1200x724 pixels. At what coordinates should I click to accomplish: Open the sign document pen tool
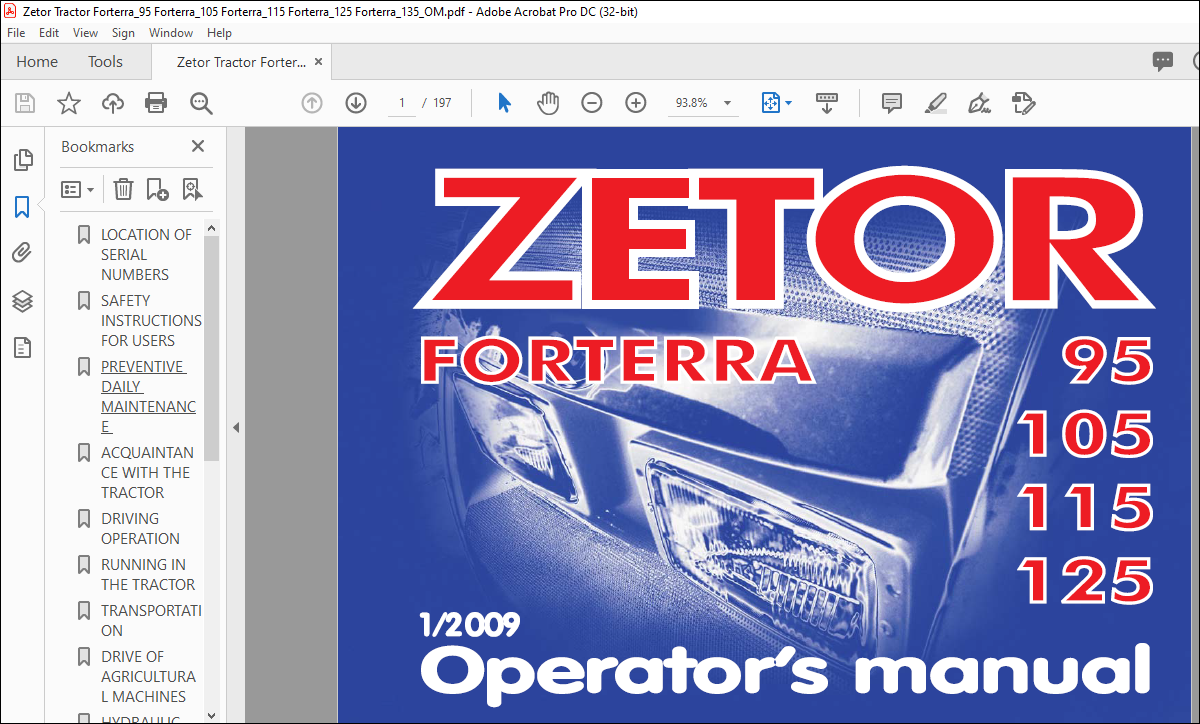coord(980,103)
